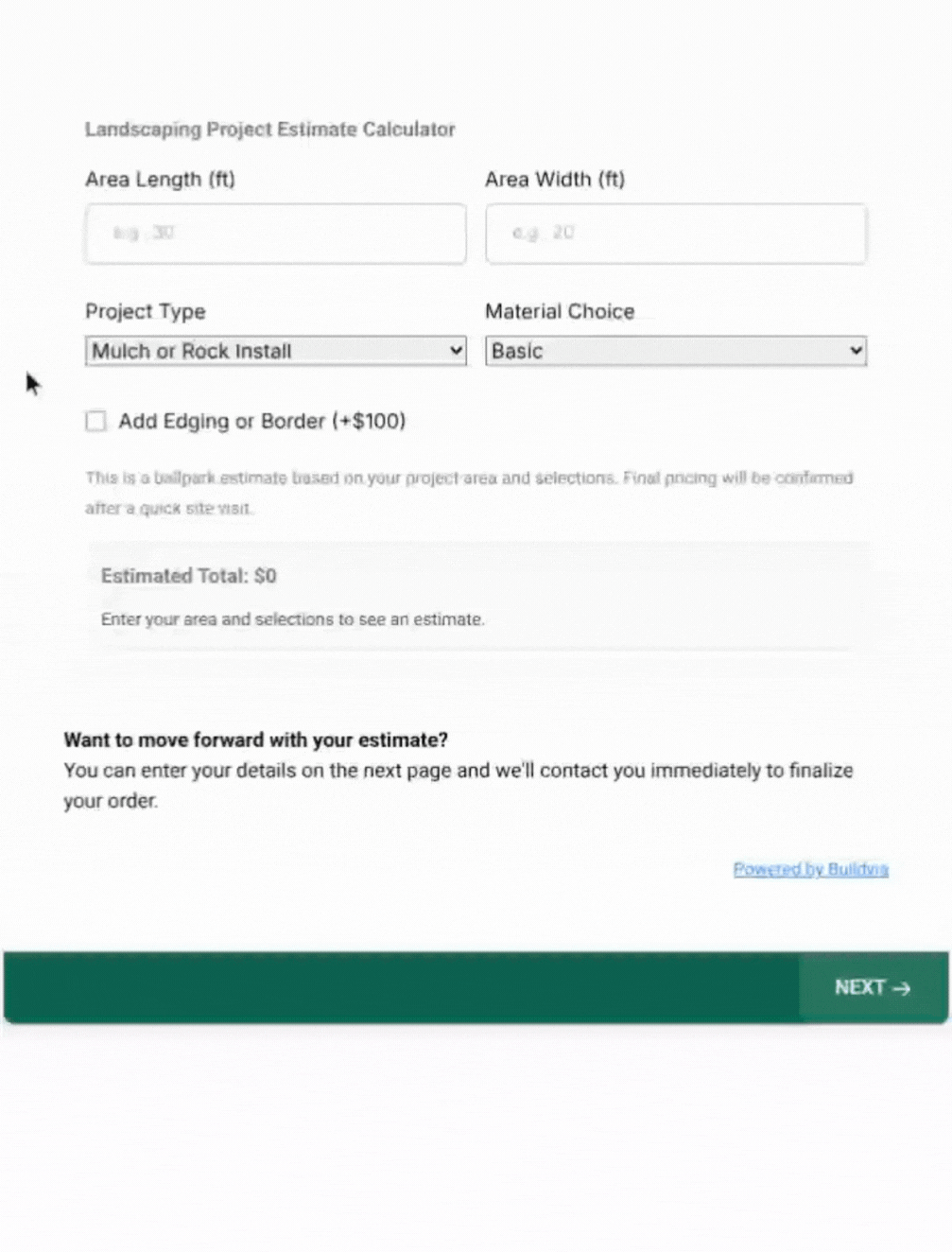
Task: Open the Material Choice "Basic" dropdown
Action: click(x=674, y=351)
